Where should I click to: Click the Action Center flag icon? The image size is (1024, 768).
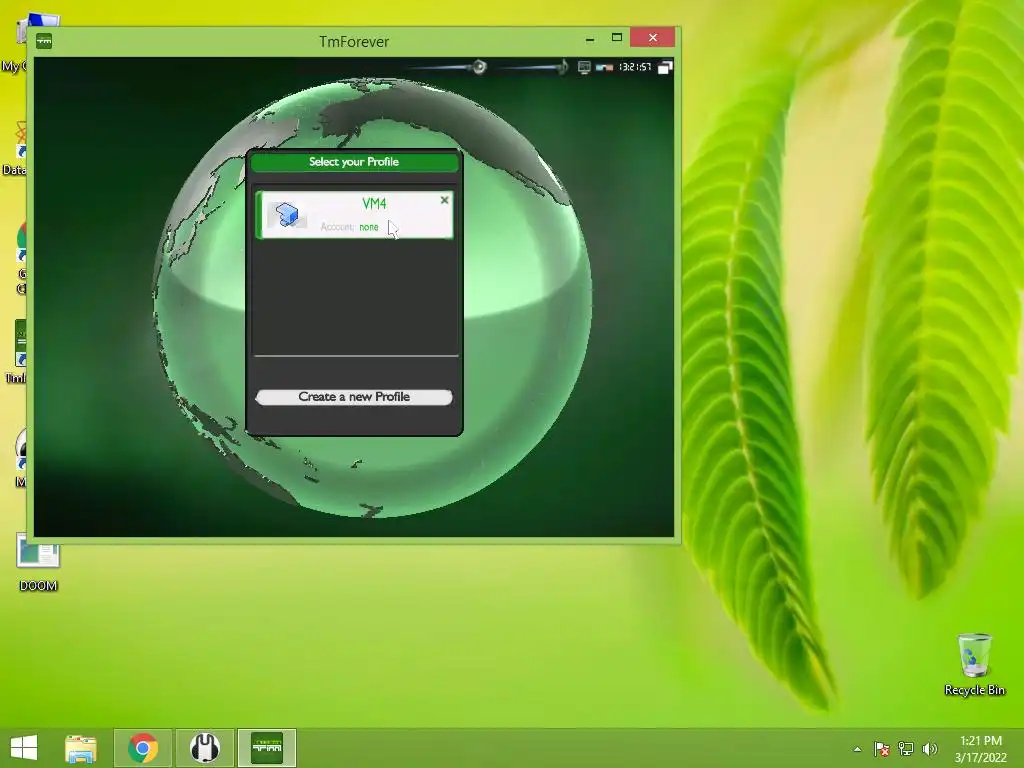click(882, 749)
